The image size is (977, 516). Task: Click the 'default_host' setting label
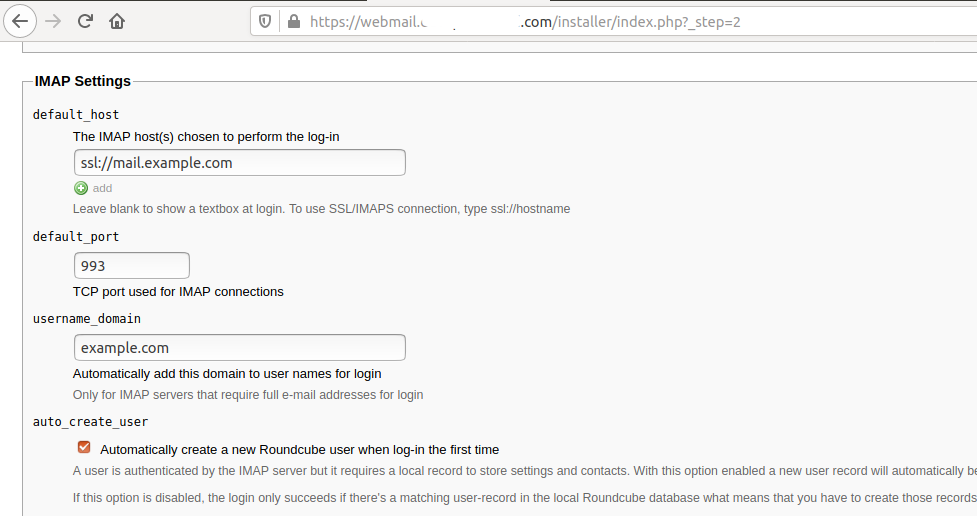pyautogui.click(x=76, y=115)
